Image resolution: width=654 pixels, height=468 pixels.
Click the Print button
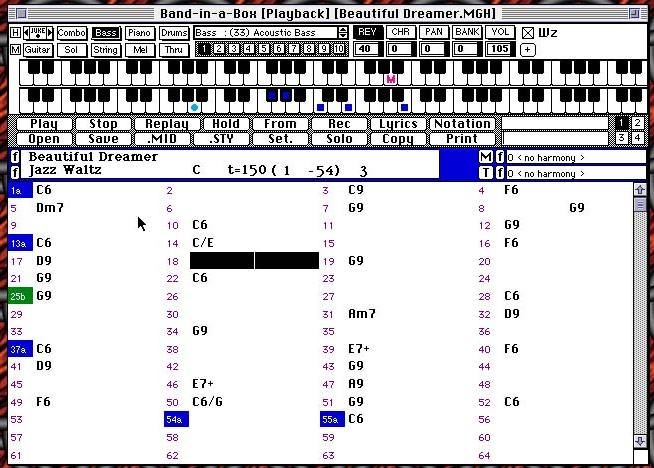[x=462, y=139]
